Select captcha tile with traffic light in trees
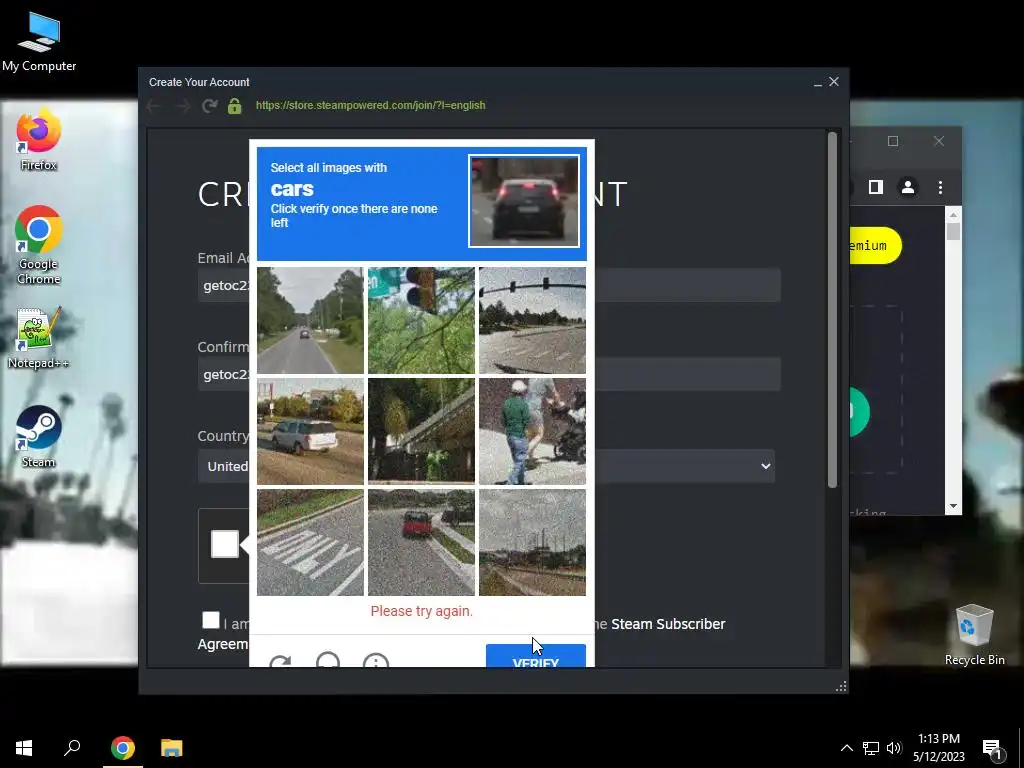Viewport: 1024px width, 768px height. point(421,320)
